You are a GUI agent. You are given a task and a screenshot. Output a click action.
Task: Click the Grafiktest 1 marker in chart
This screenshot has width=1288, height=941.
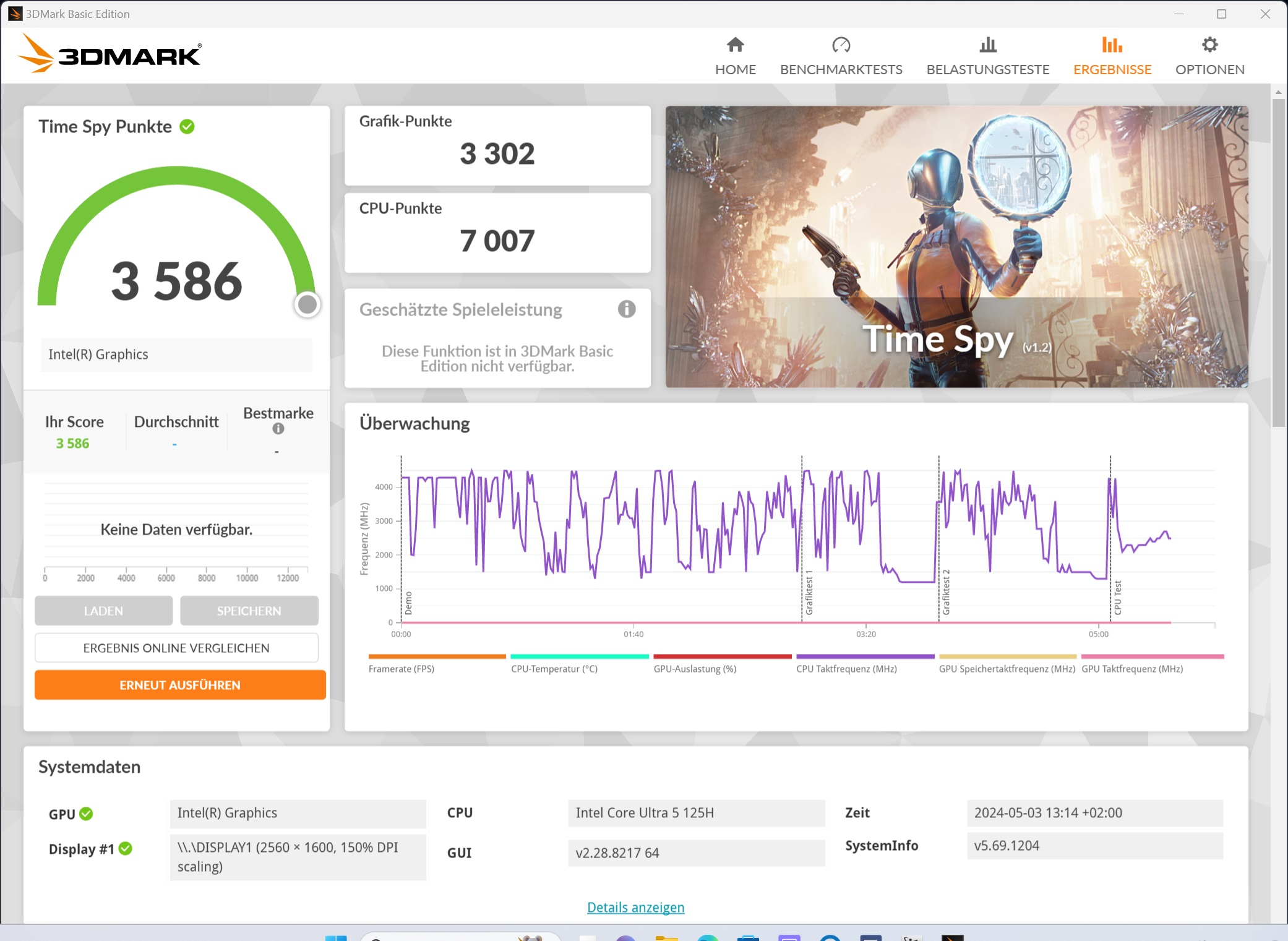point(809,593)
